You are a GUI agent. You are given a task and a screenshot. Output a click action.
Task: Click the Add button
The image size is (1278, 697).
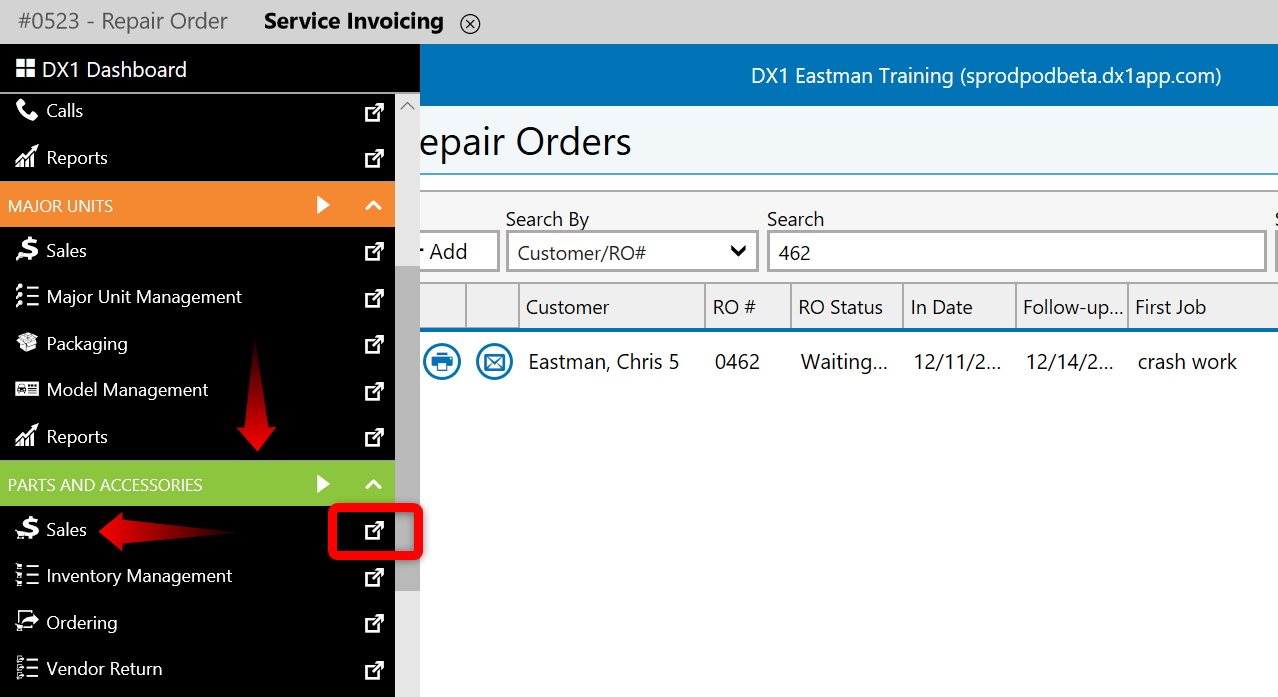(x=459, y=252)
